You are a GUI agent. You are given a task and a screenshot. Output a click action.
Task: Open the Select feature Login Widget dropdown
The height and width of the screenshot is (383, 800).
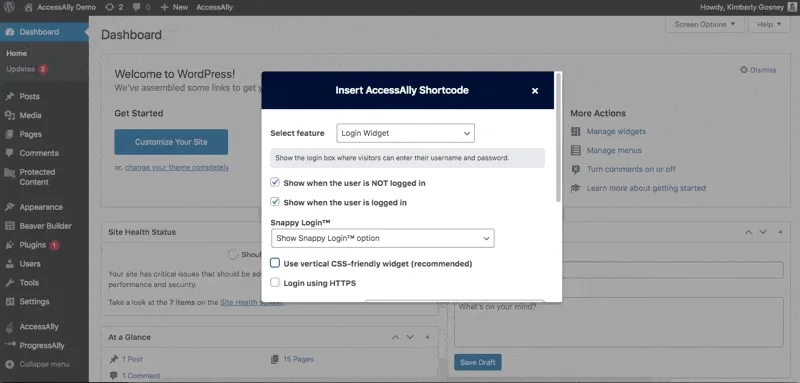point(406,133)
